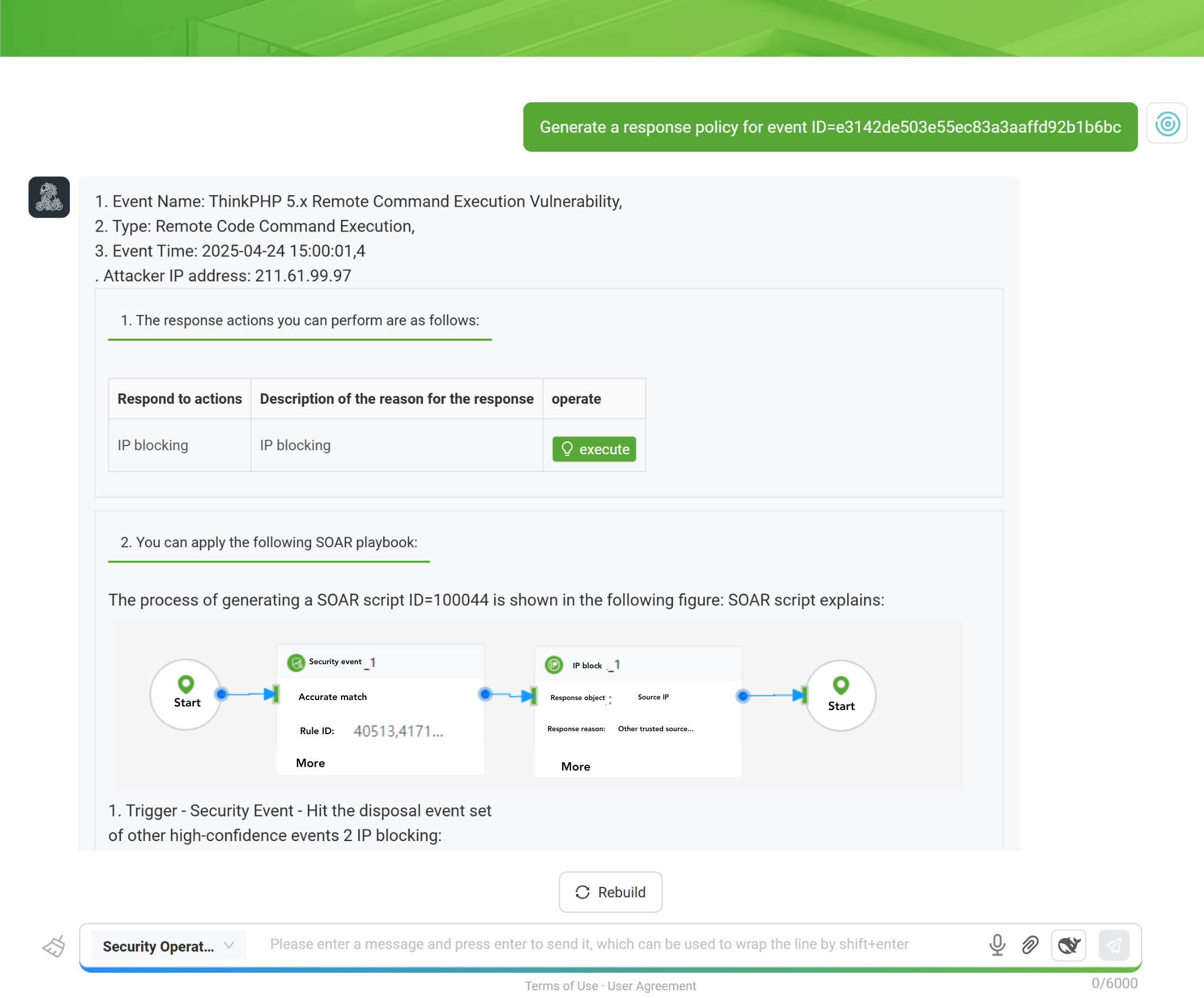Viewport: 1204px width, 998px height.
Task: Click into the message input field
Action: pyautogui.click(x=588, y=944)
